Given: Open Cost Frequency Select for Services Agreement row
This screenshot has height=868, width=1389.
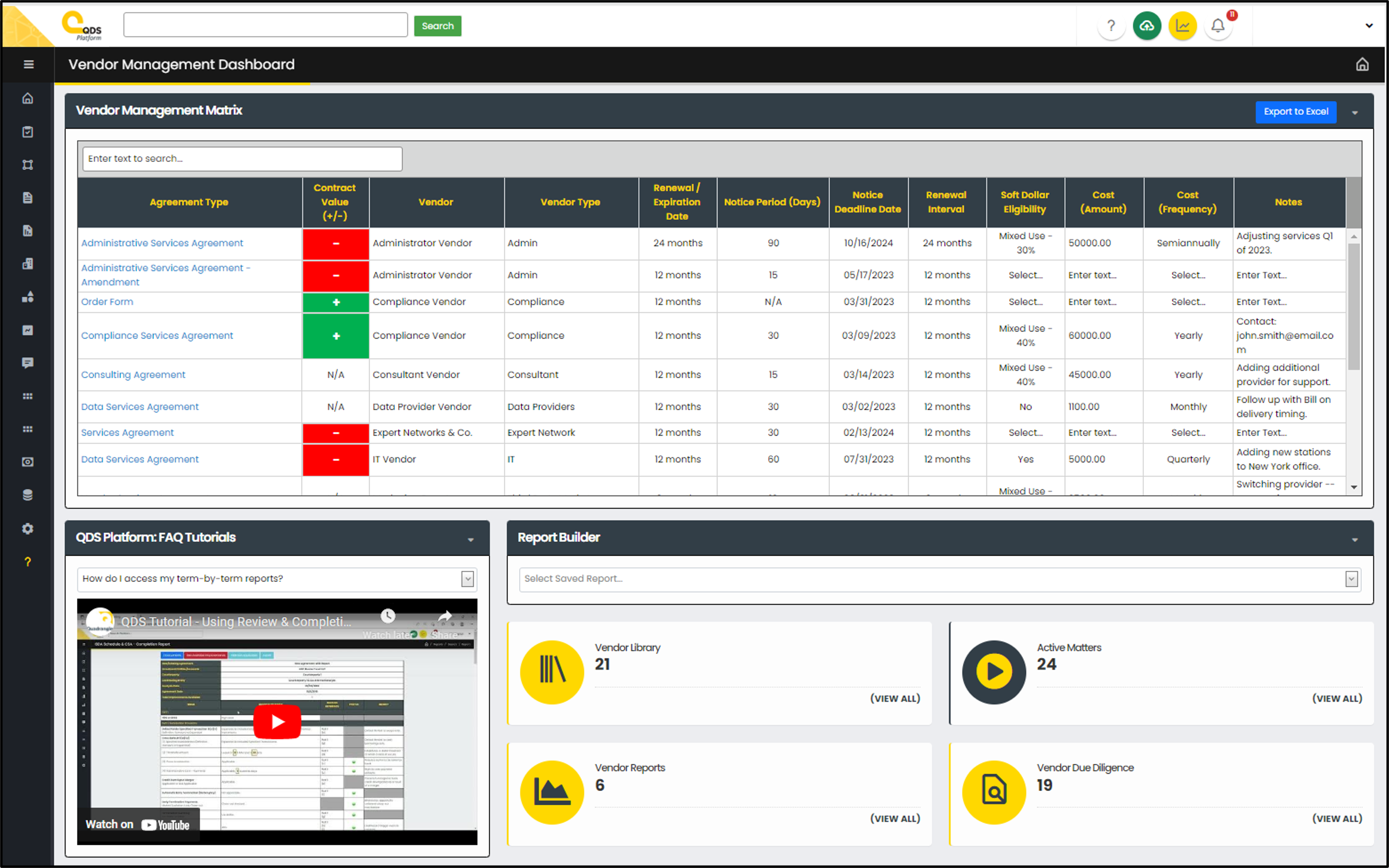Looking at the screenshot, I should coord(1188,433).
